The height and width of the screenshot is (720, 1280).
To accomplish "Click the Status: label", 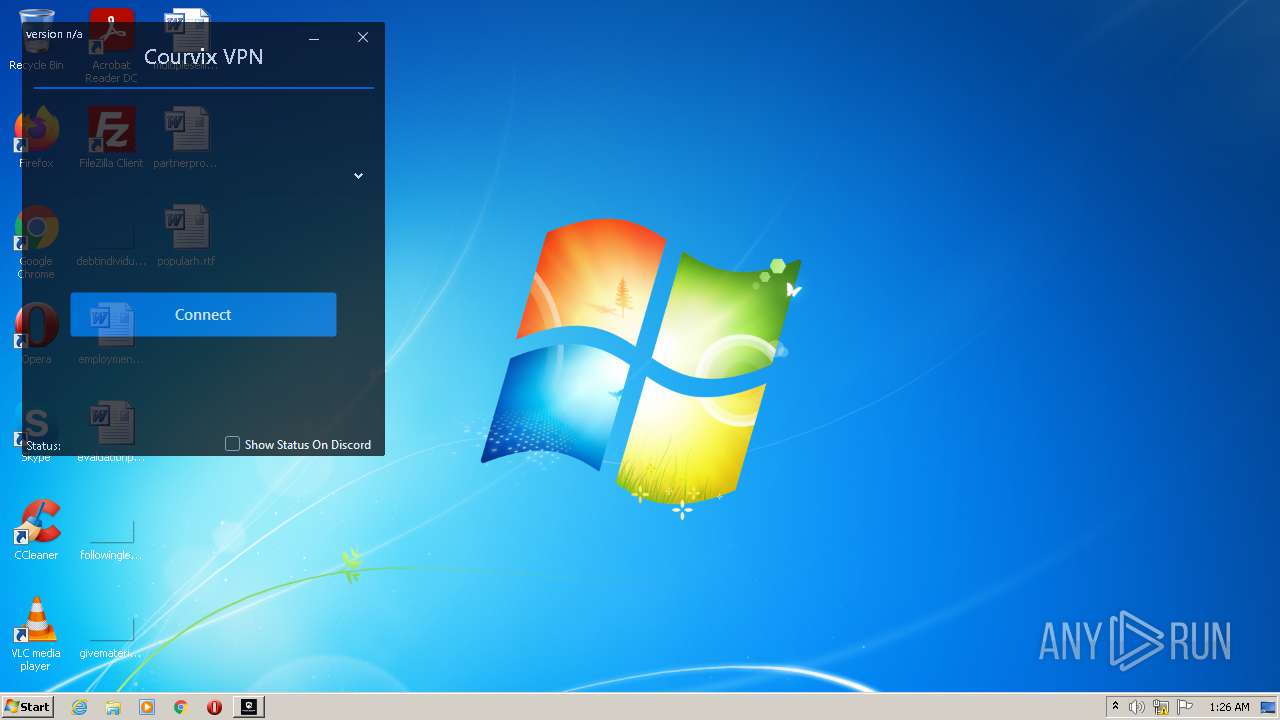I will pos(44,446).
